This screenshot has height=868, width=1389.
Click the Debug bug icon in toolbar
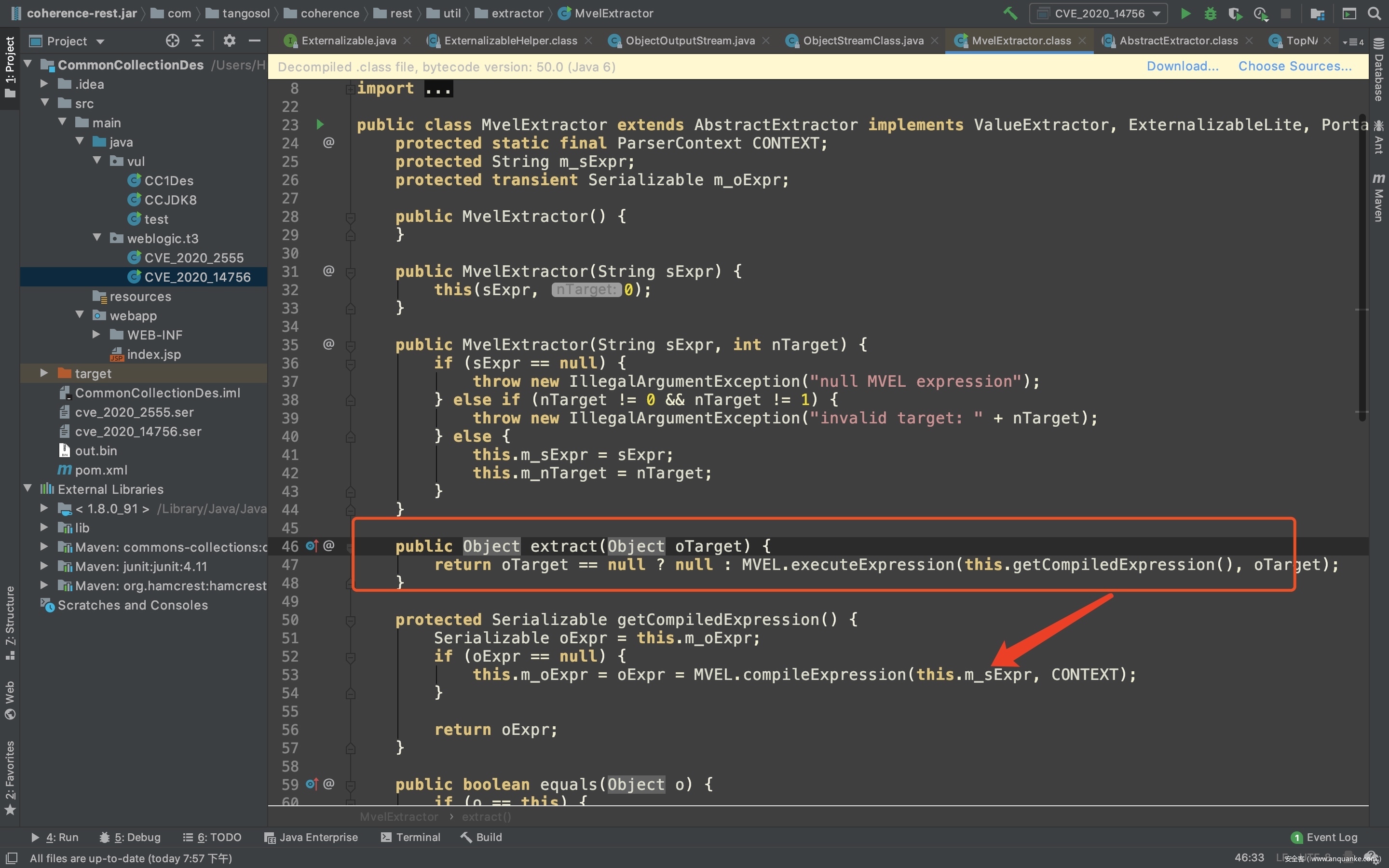coord(1210,13)
